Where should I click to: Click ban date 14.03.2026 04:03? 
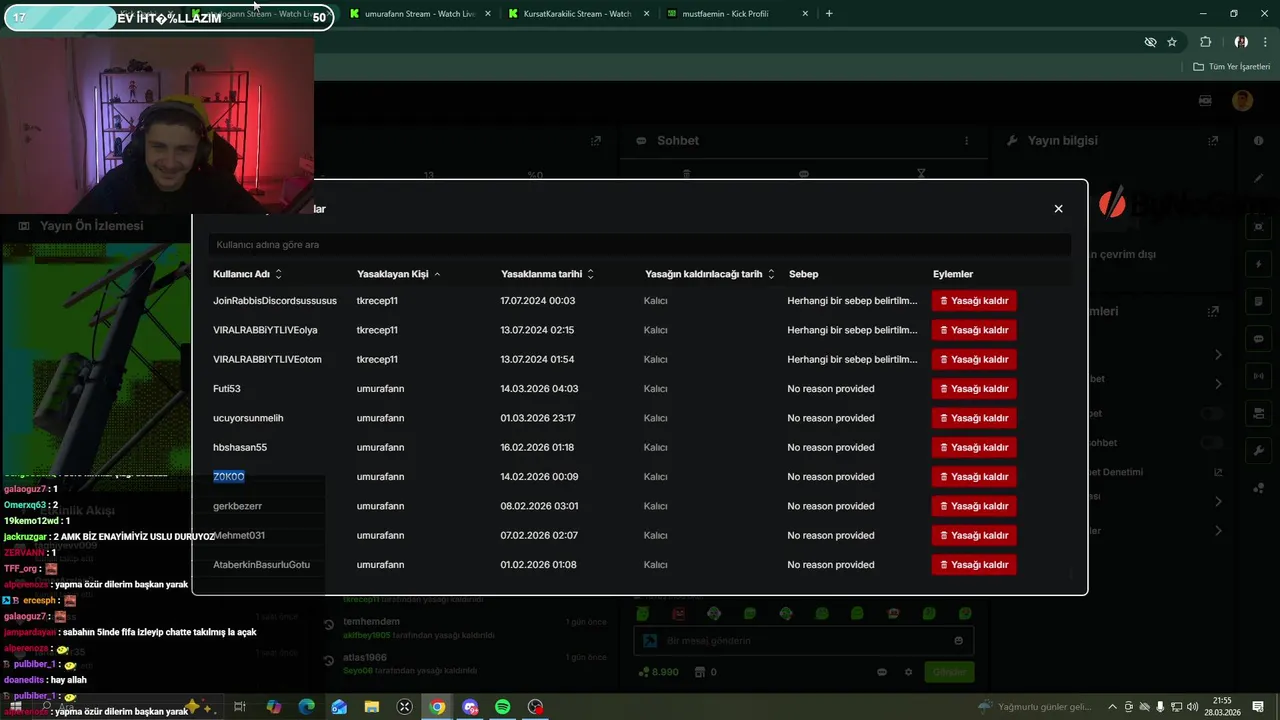pos(539,389)
